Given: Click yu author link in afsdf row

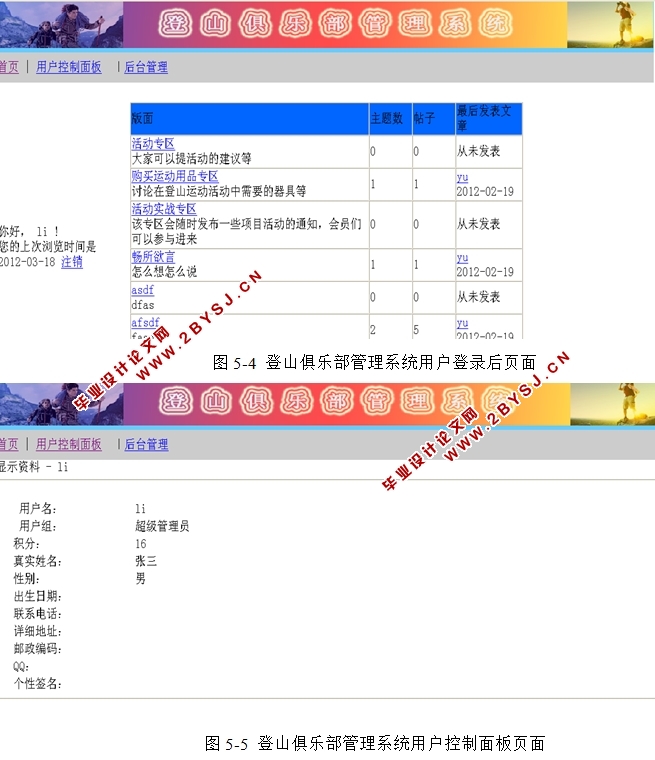Looking at the screenshot, I should [x=462, y=323].
